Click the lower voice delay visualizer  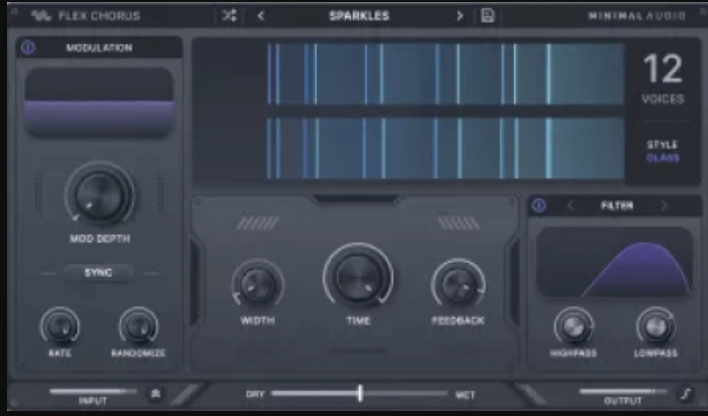pyautogui.click(x=446, y=148)
